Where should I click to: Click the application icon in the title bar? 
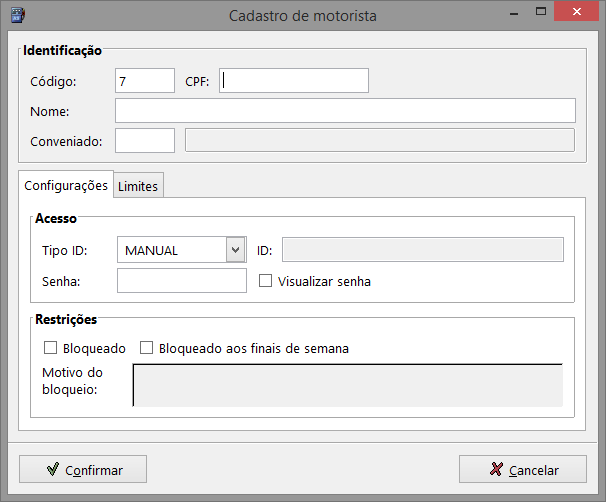tap(18, 15)
